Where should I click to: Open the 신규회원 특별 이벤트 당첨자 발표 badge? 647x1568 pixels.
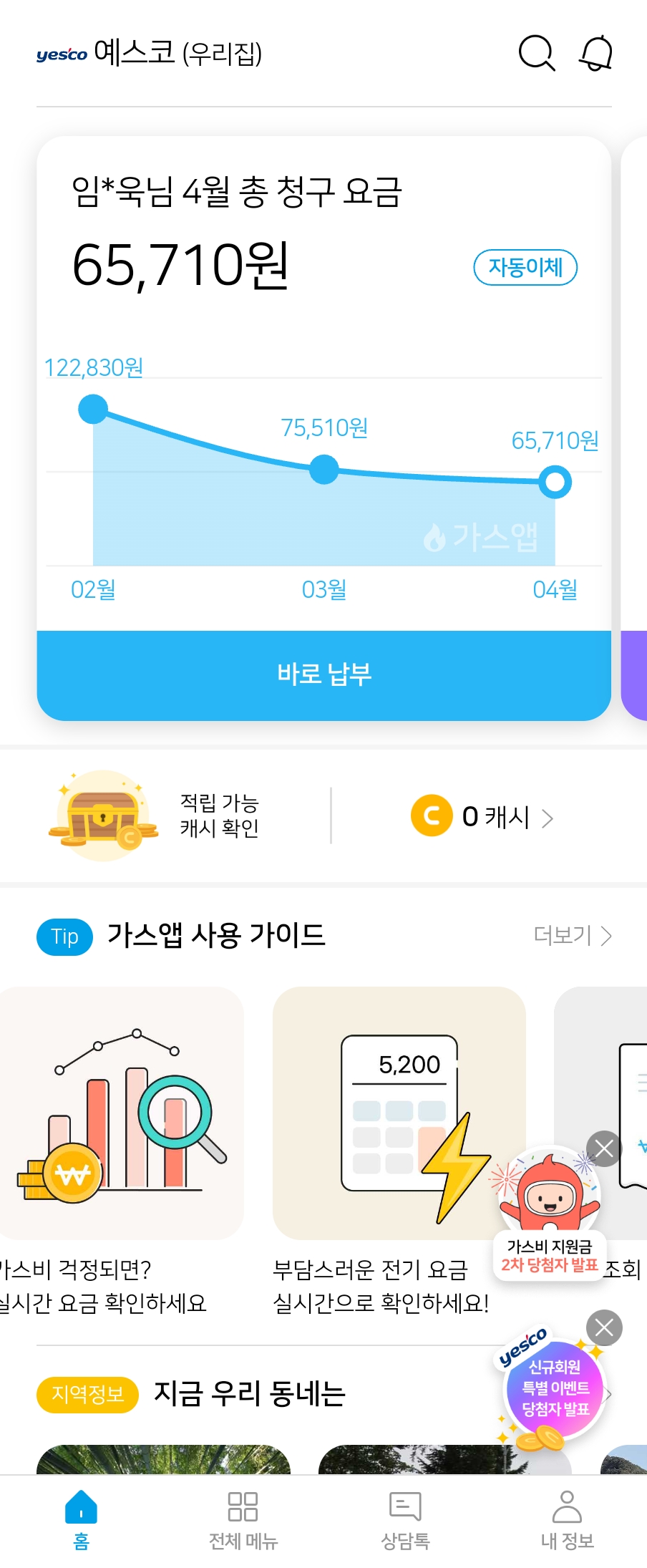pos(555,1389)
